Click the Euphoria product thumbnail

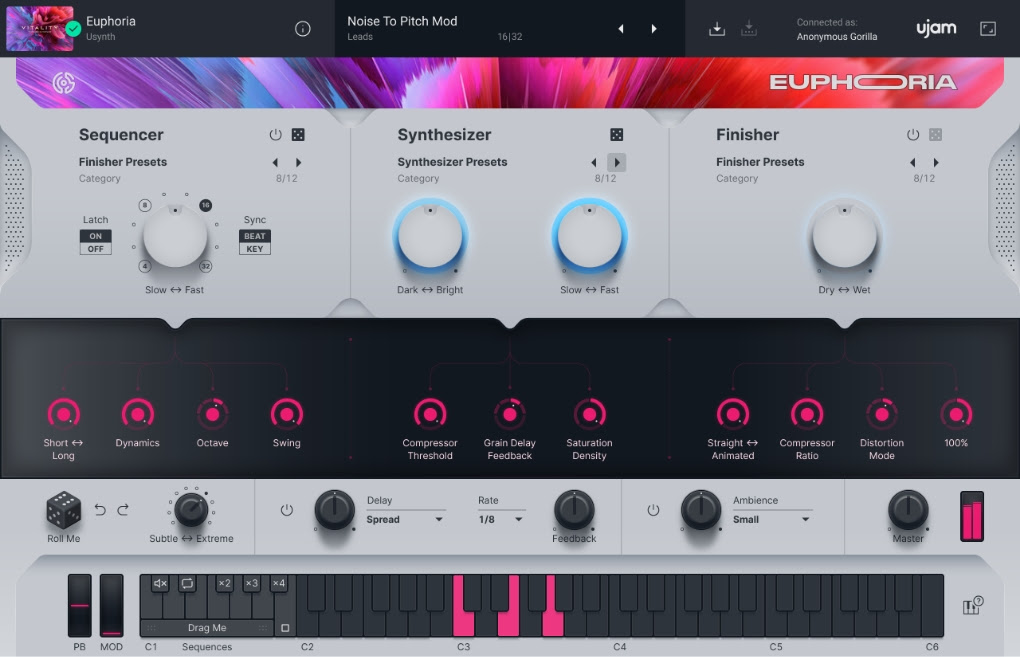[x=40, y=29]
